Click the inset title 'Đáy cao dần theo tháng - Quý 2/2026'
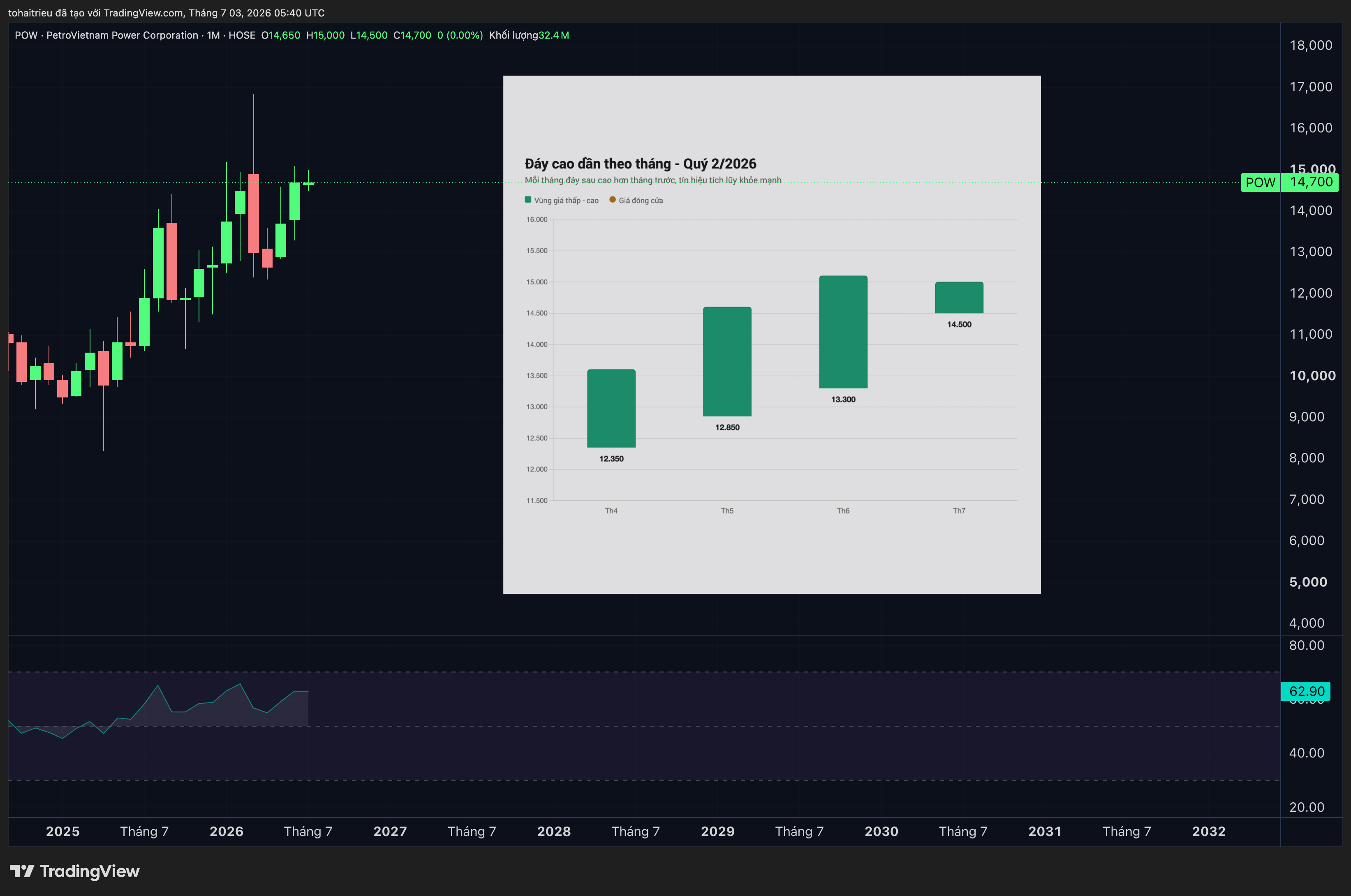 (640, 164)
